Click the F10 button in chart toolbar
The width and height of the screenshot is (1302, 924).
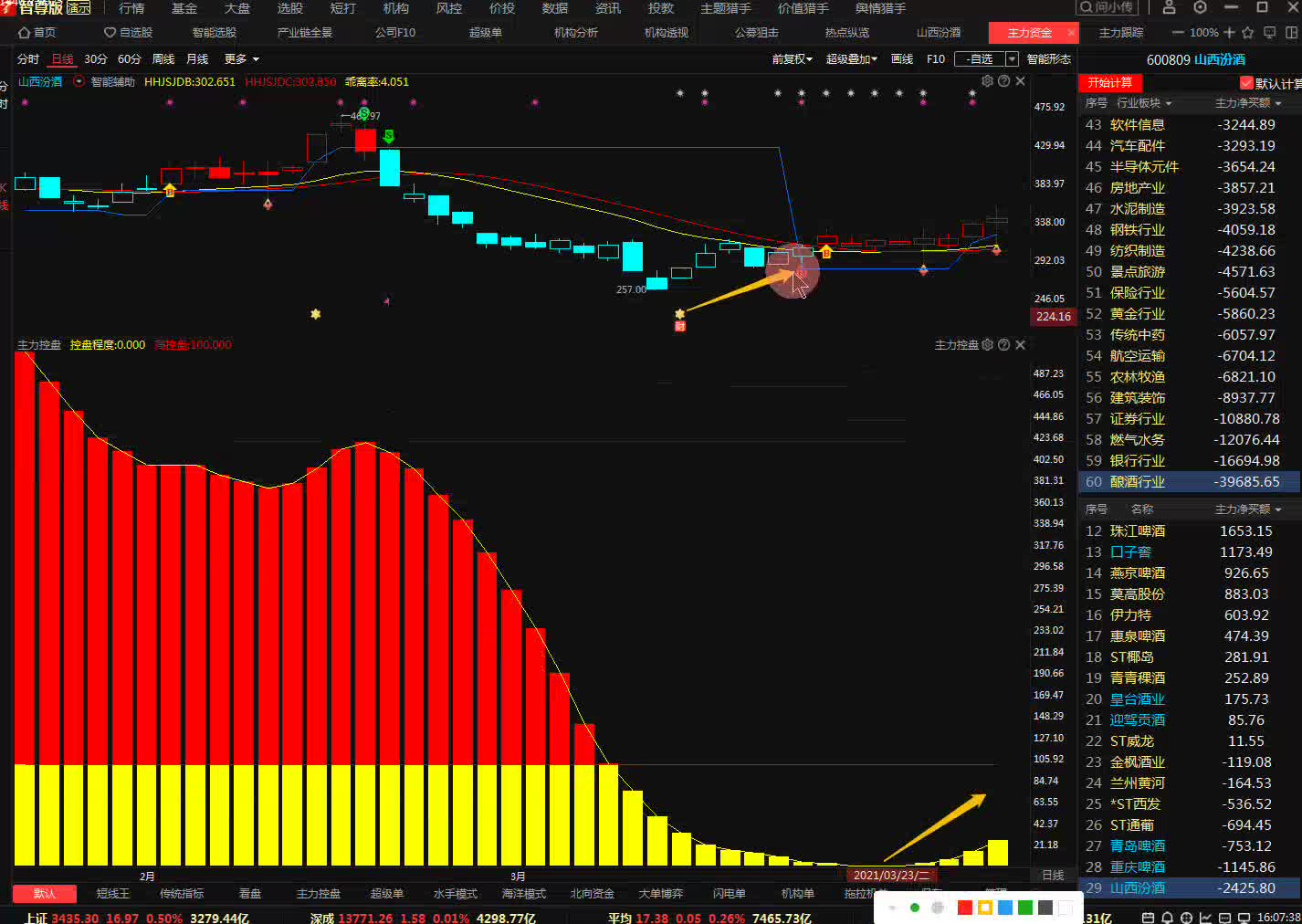936,59
